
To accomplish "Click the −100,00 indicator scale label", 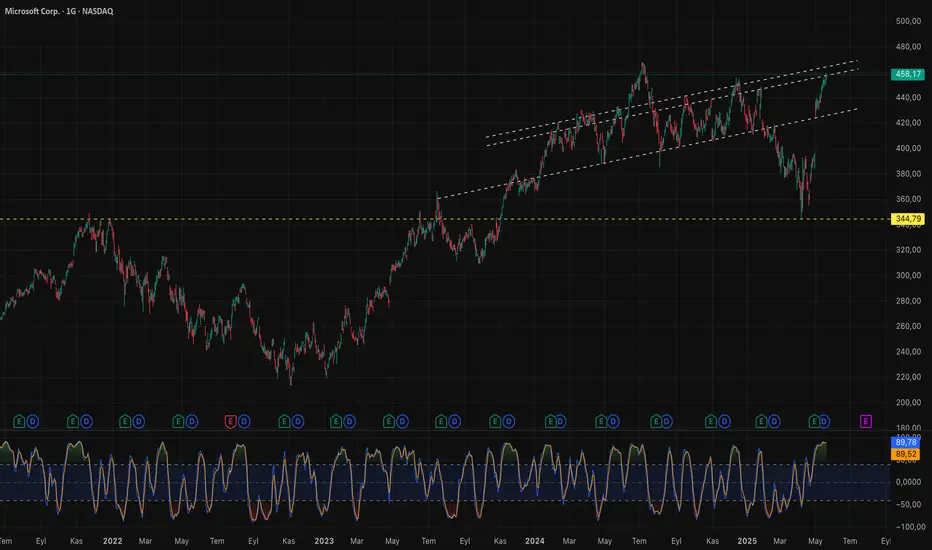I will tap(909, 527).
